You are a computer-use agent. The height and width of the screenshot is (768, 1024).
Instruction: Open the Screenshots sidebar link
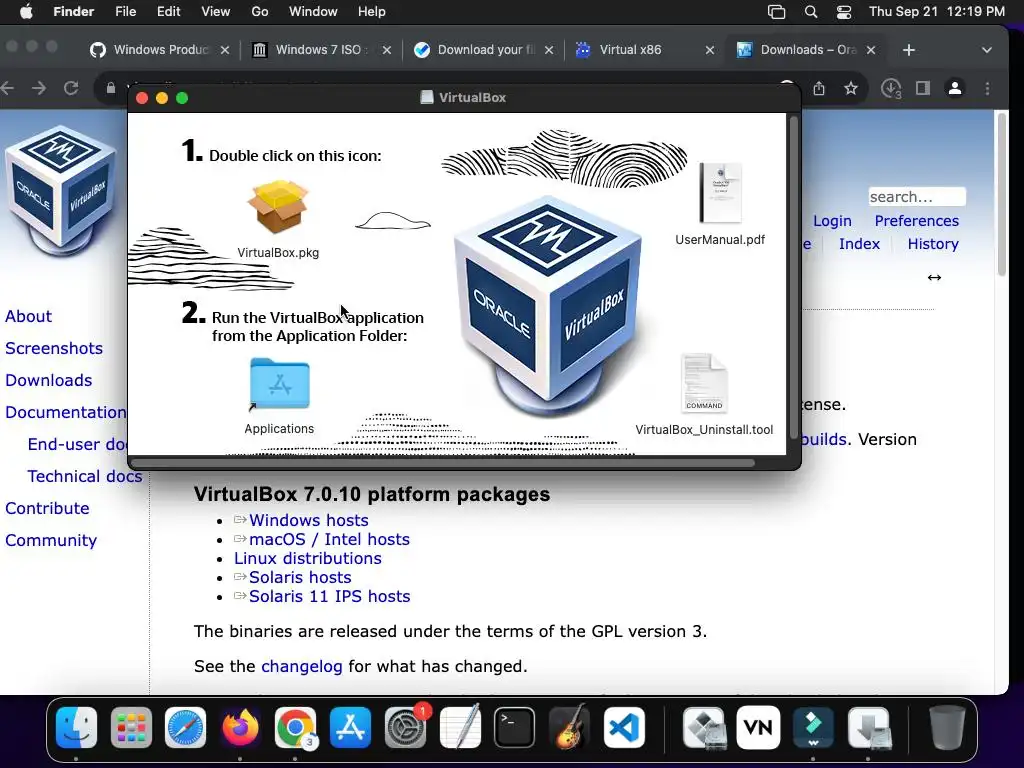tap(54, 348)
